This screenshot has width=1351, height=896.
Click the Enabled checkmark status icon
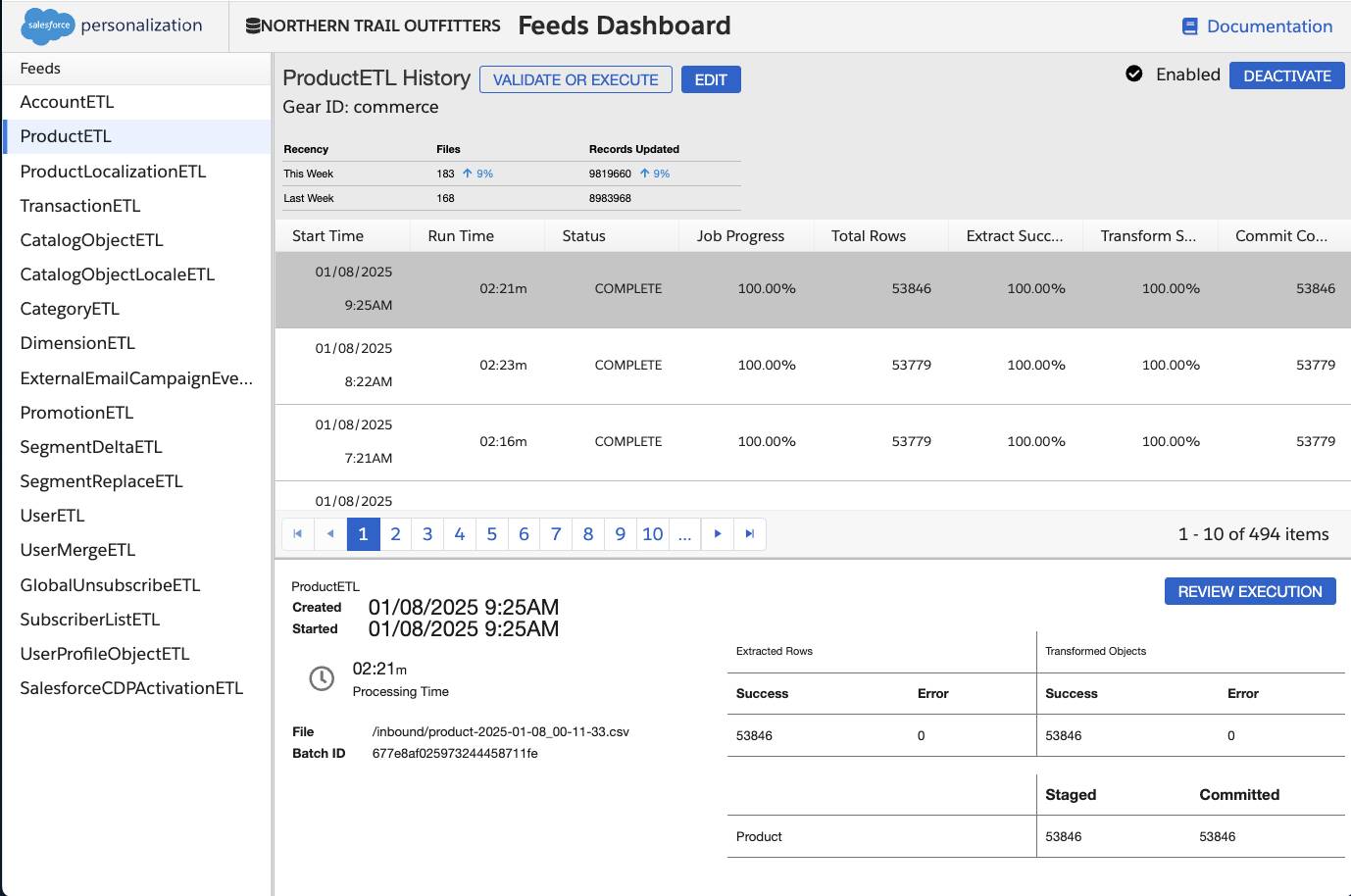(1134, 74)
